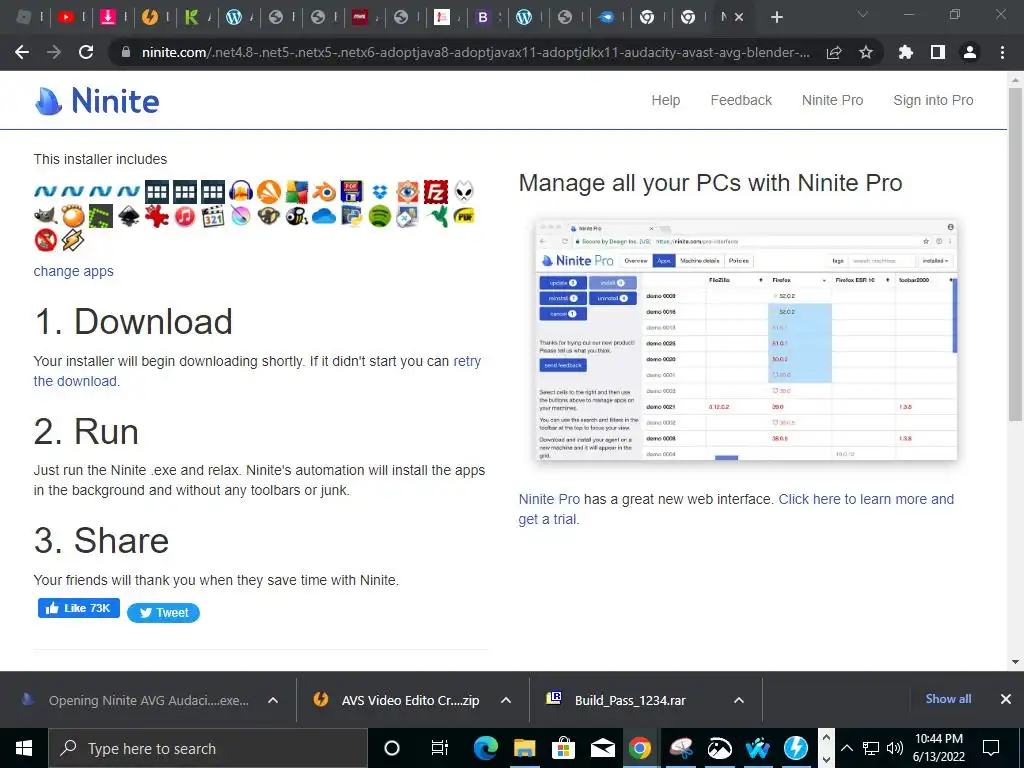
Task: Open the Help page link
Action: point(665,100)
